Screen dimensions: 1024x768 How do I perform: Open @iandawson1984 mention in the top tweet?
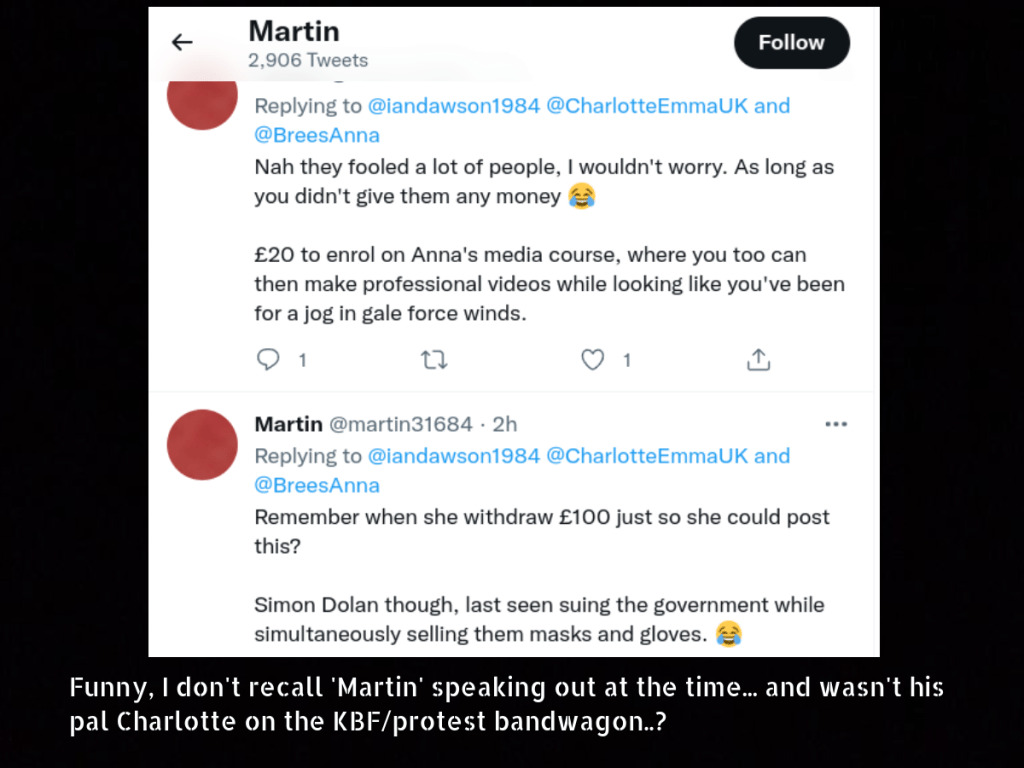point(454,106)
